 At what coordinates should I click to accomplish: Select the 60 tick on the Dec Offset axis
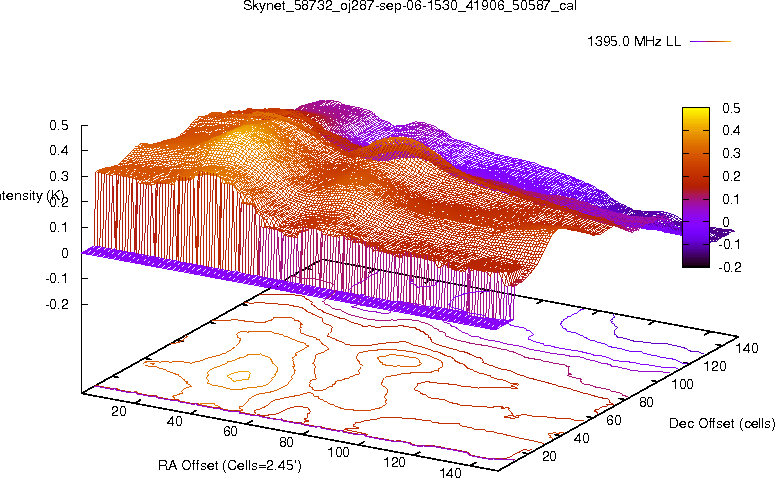pyautogui.click(x=614, y=420)
